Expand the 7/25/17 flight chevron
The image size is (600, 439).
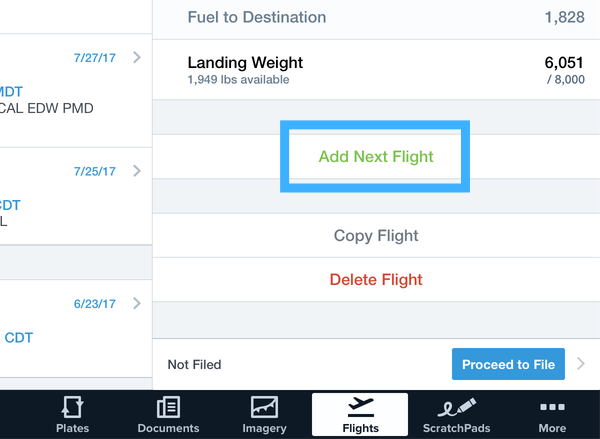(x=137, y=171)
